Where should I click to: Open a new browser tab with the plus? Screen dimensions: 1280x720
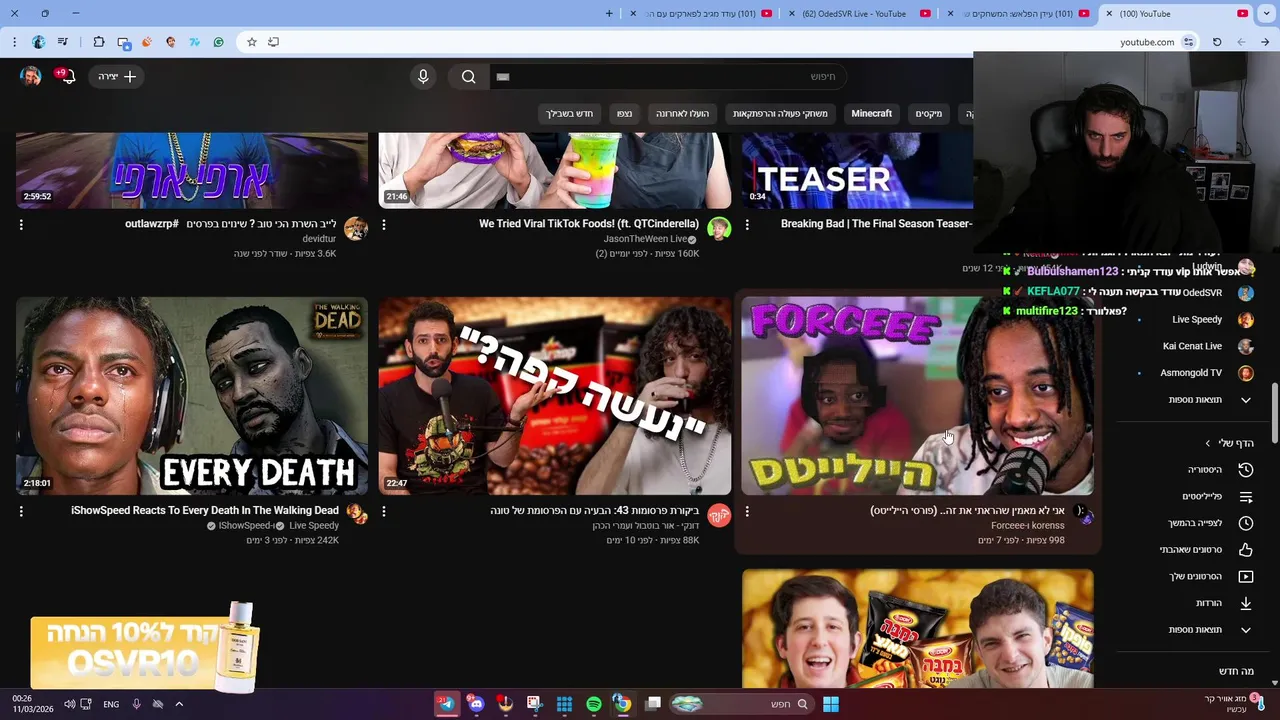coord(610,14)
